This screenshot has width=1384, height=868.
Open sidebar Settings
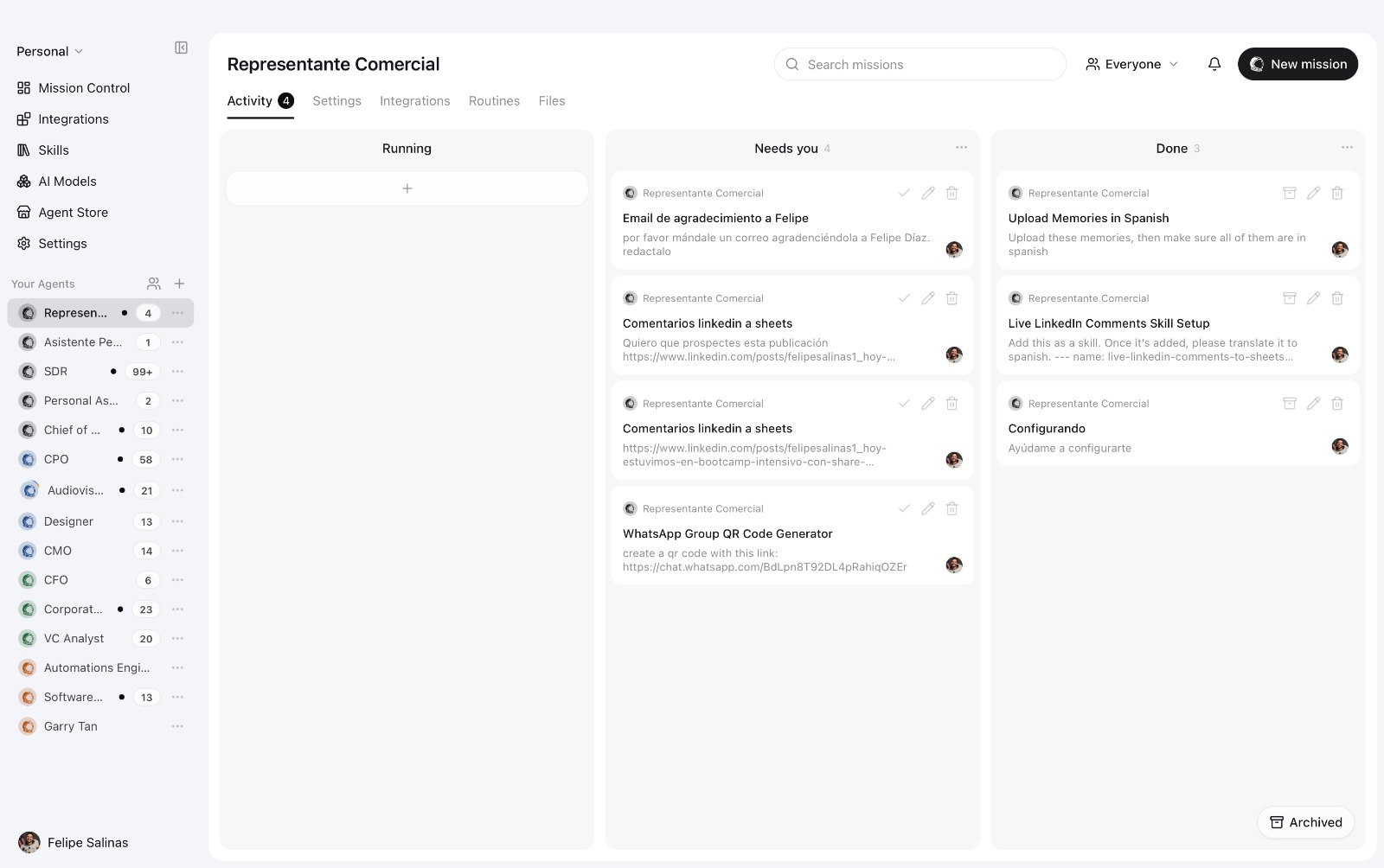click(x=52, y=244)
